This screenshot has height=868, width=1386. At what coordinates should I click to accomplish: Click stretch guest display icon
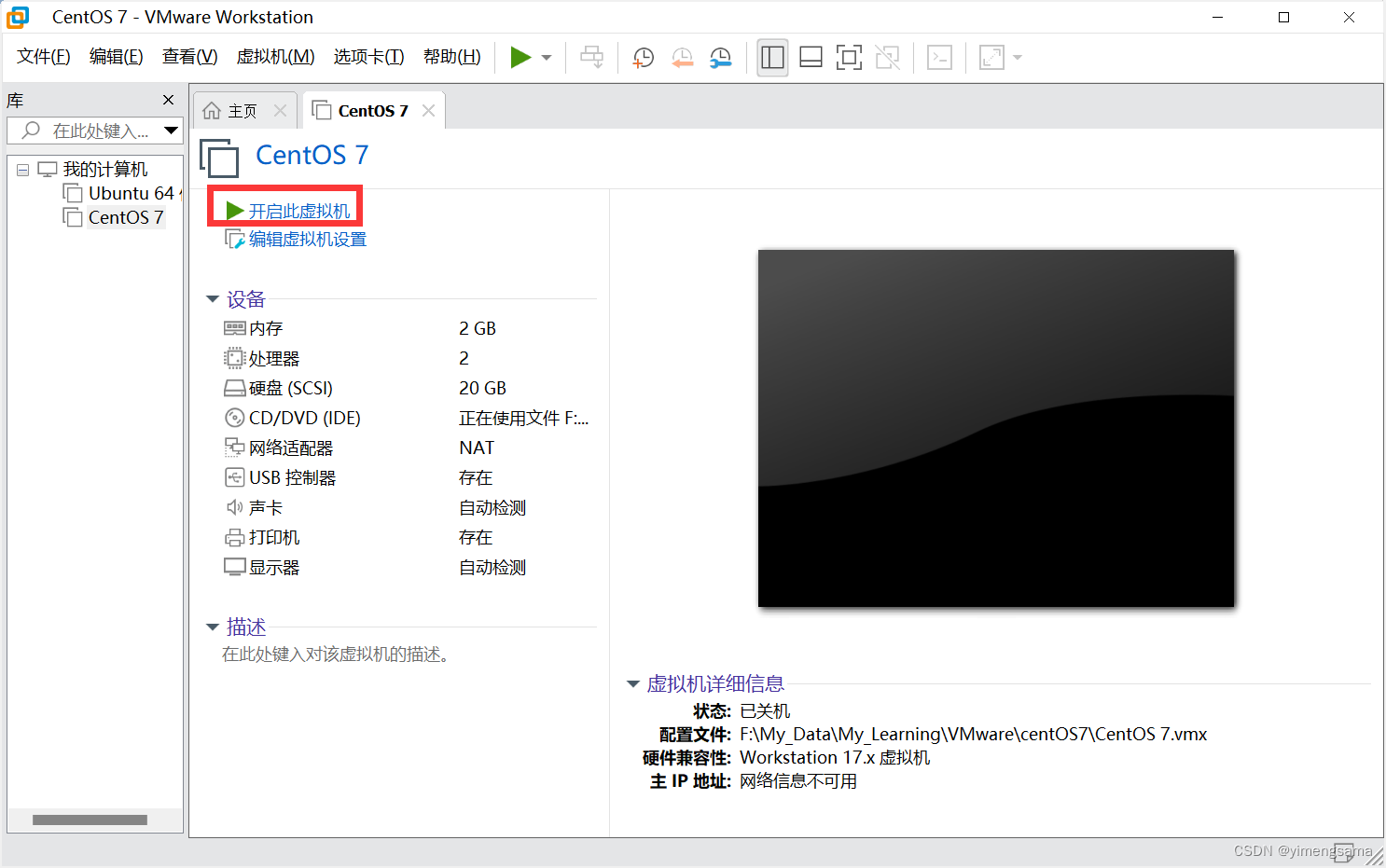coord(991,58)
